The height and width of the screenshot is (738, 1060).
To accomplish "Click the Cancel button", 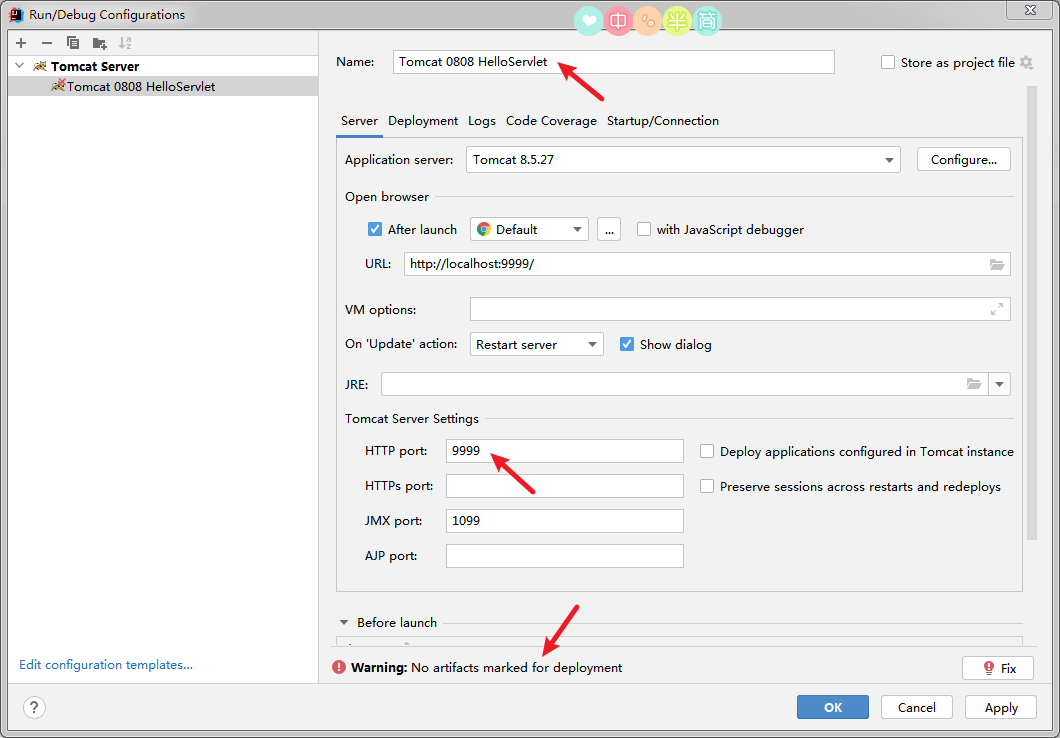I will coord(917,708).
